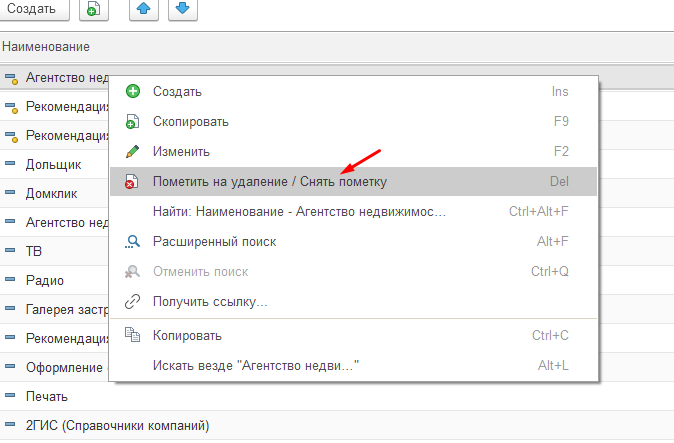Choose Создать in the context menu
The height and width of the screenshot is (443, 674).
pos(353,92)
